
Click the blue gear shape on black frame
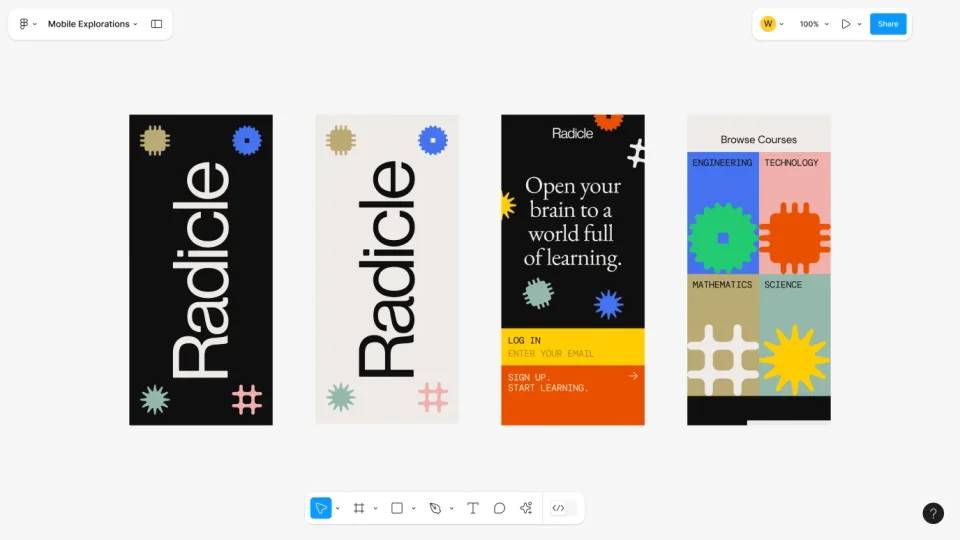click(247, 140)
